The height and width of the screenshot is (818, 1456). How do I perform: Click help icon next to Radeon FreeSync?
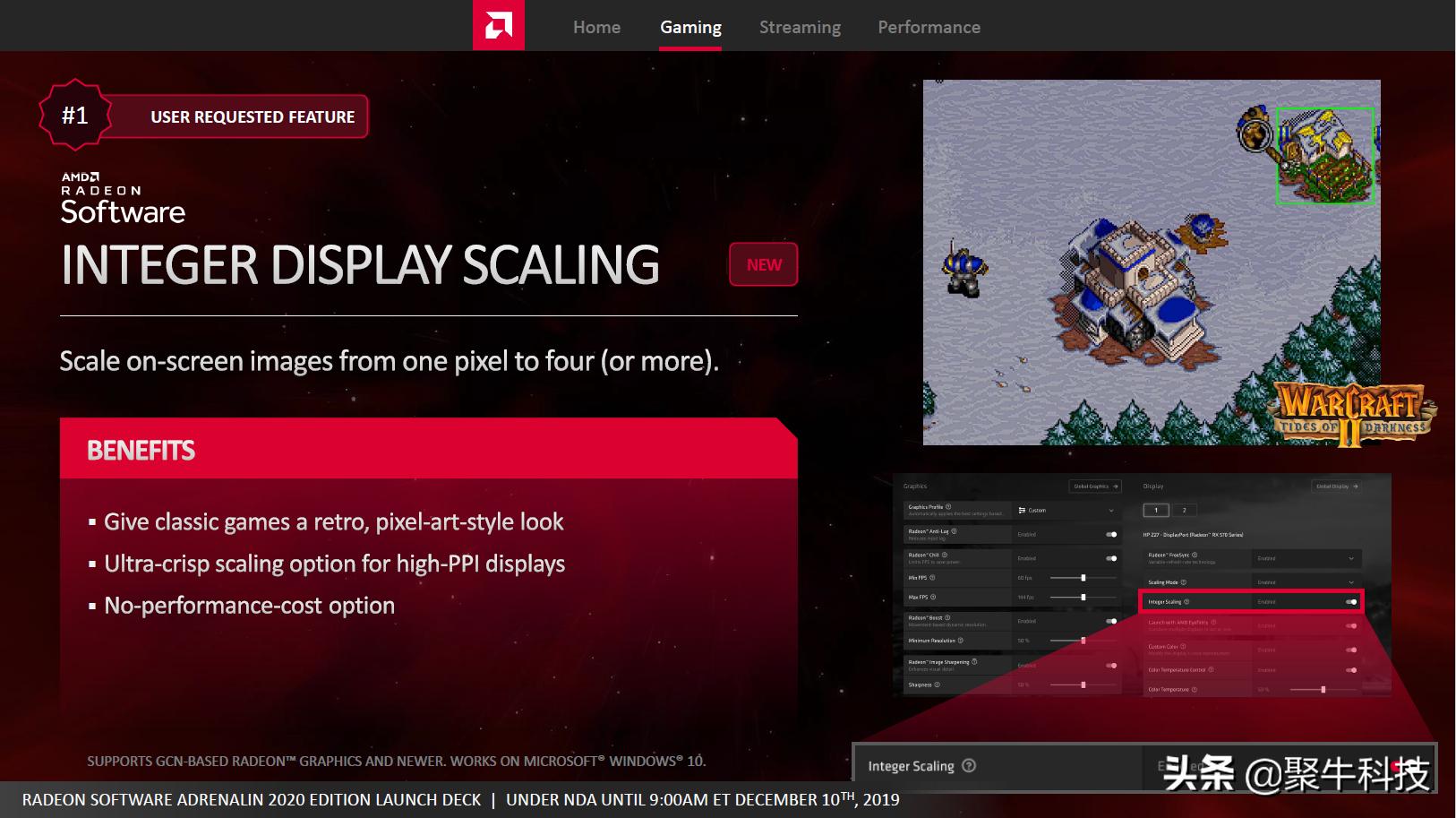click(1195, 555)
